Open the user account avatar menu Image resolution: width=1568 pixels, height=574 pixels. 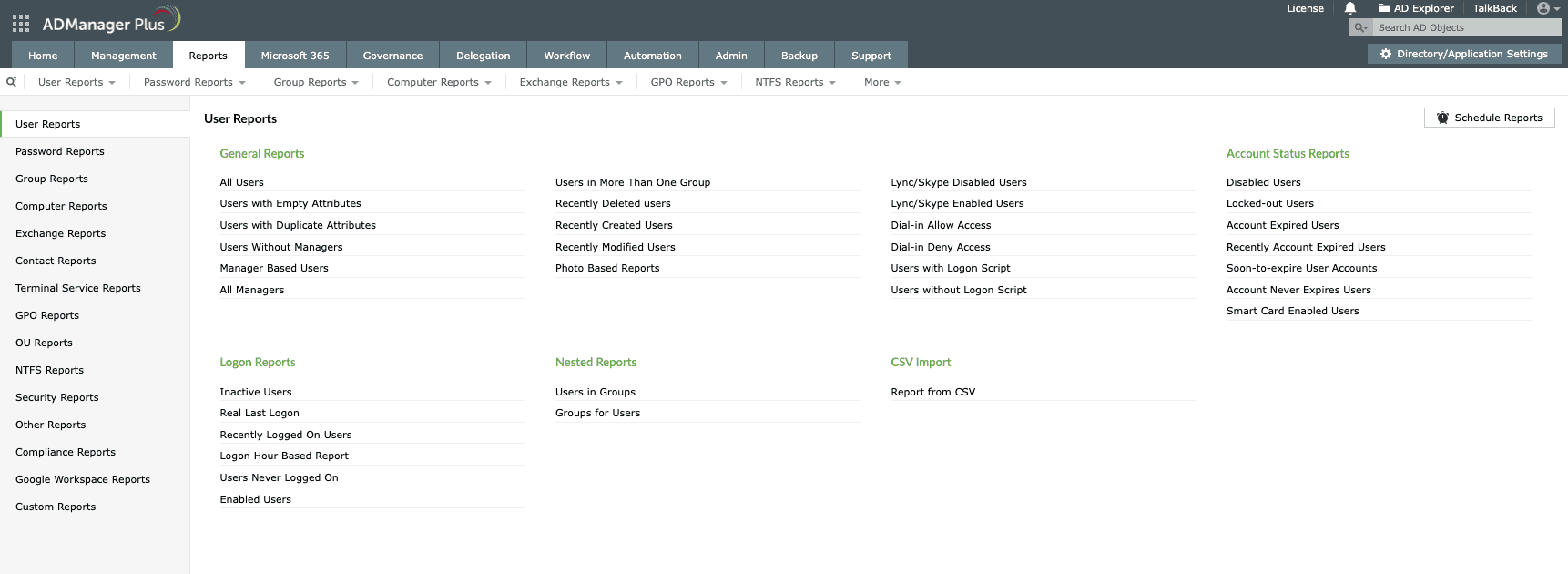[x=1548, y=8]
